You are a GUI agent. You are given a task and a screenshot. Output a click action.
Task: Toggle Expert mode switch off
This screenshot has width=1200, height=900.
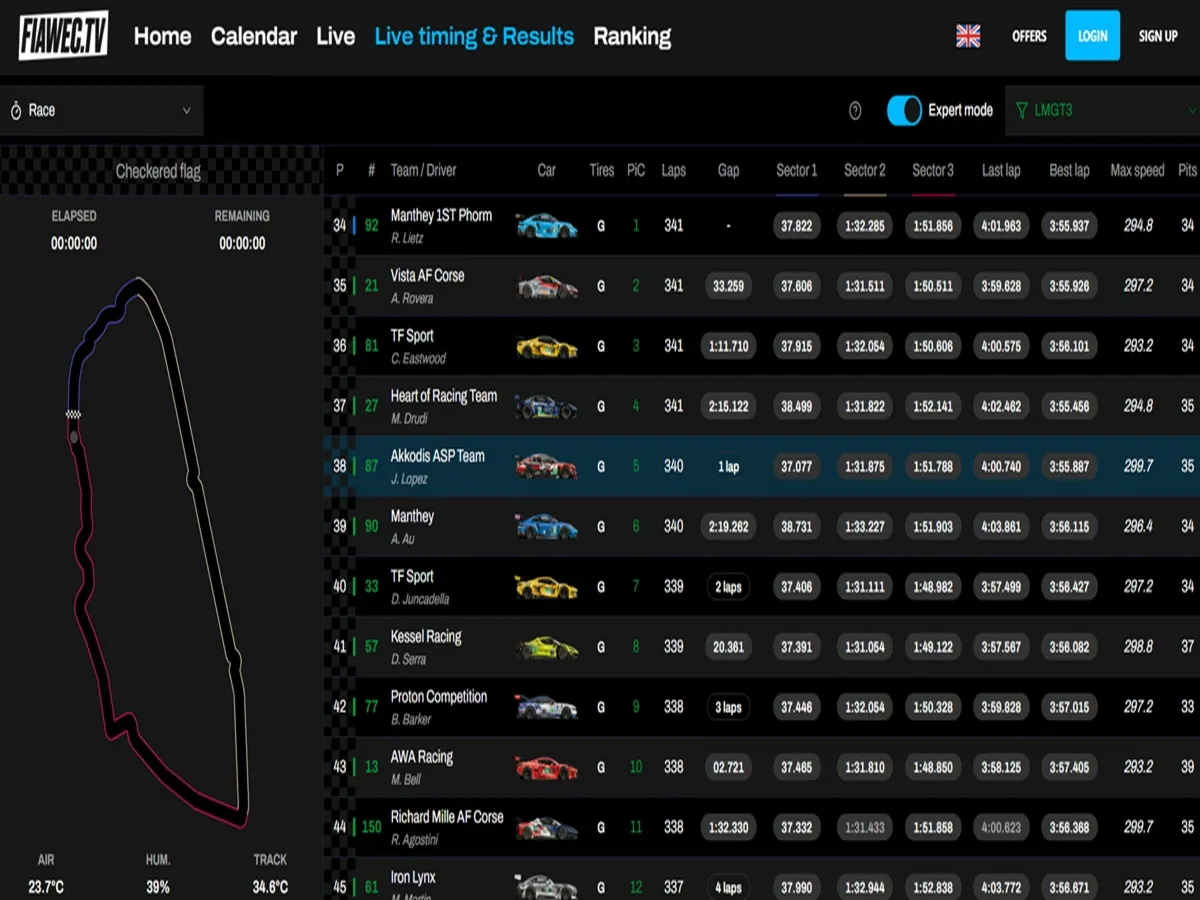point(904,111)
